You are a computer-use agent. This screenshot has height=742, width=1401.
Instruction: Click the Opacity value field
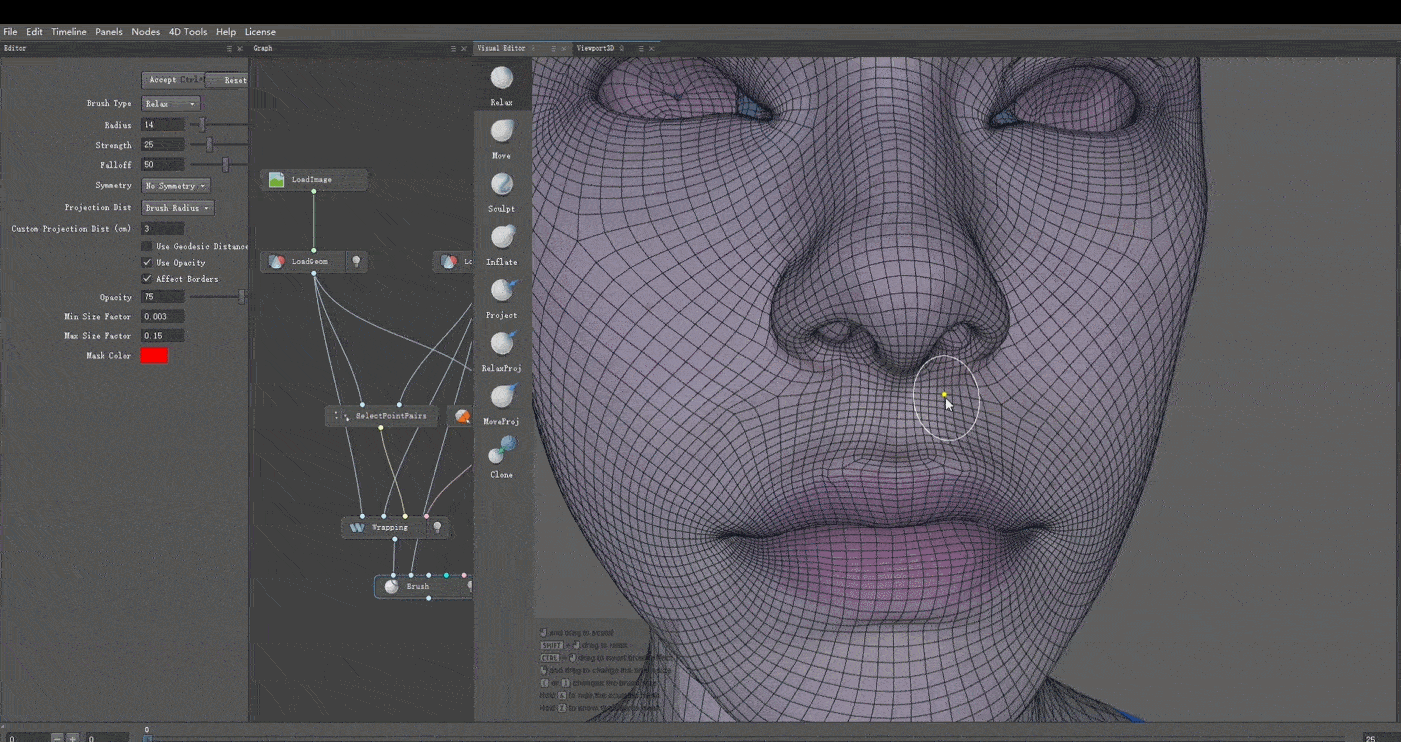(x=162, y=297)
